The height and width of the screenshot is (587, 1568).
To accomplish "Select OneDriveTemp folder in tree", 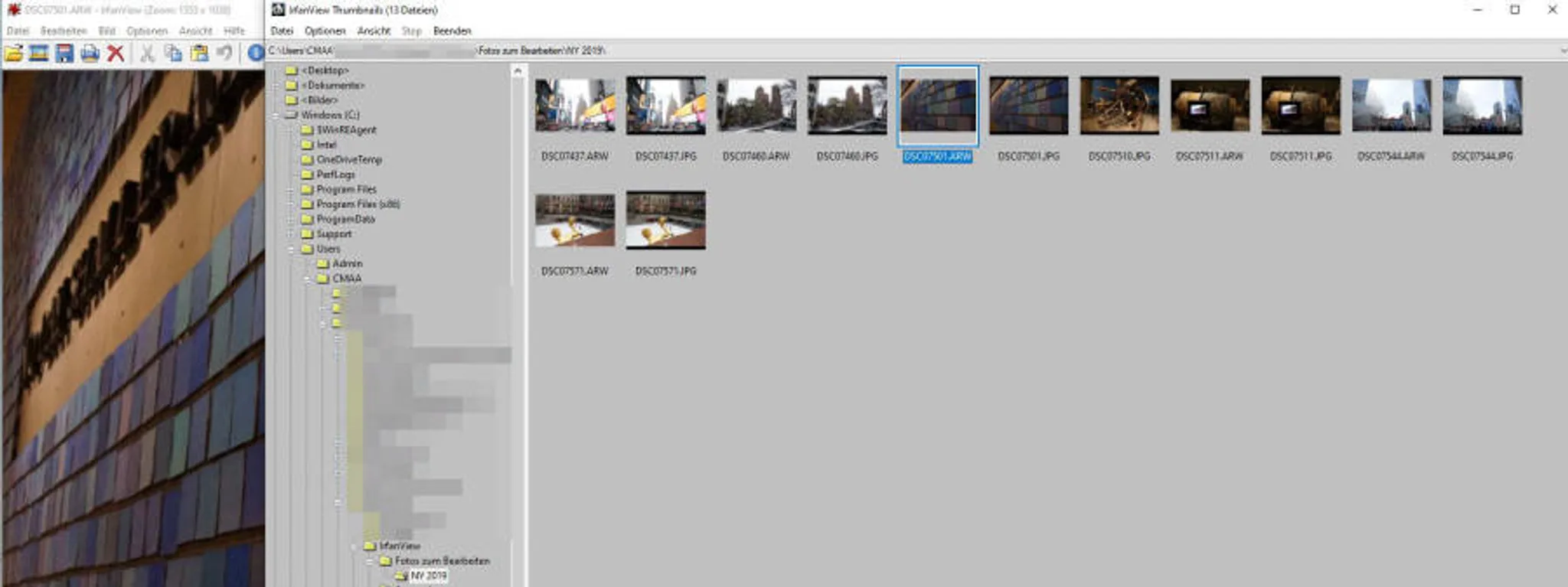I will coord(349,160).
